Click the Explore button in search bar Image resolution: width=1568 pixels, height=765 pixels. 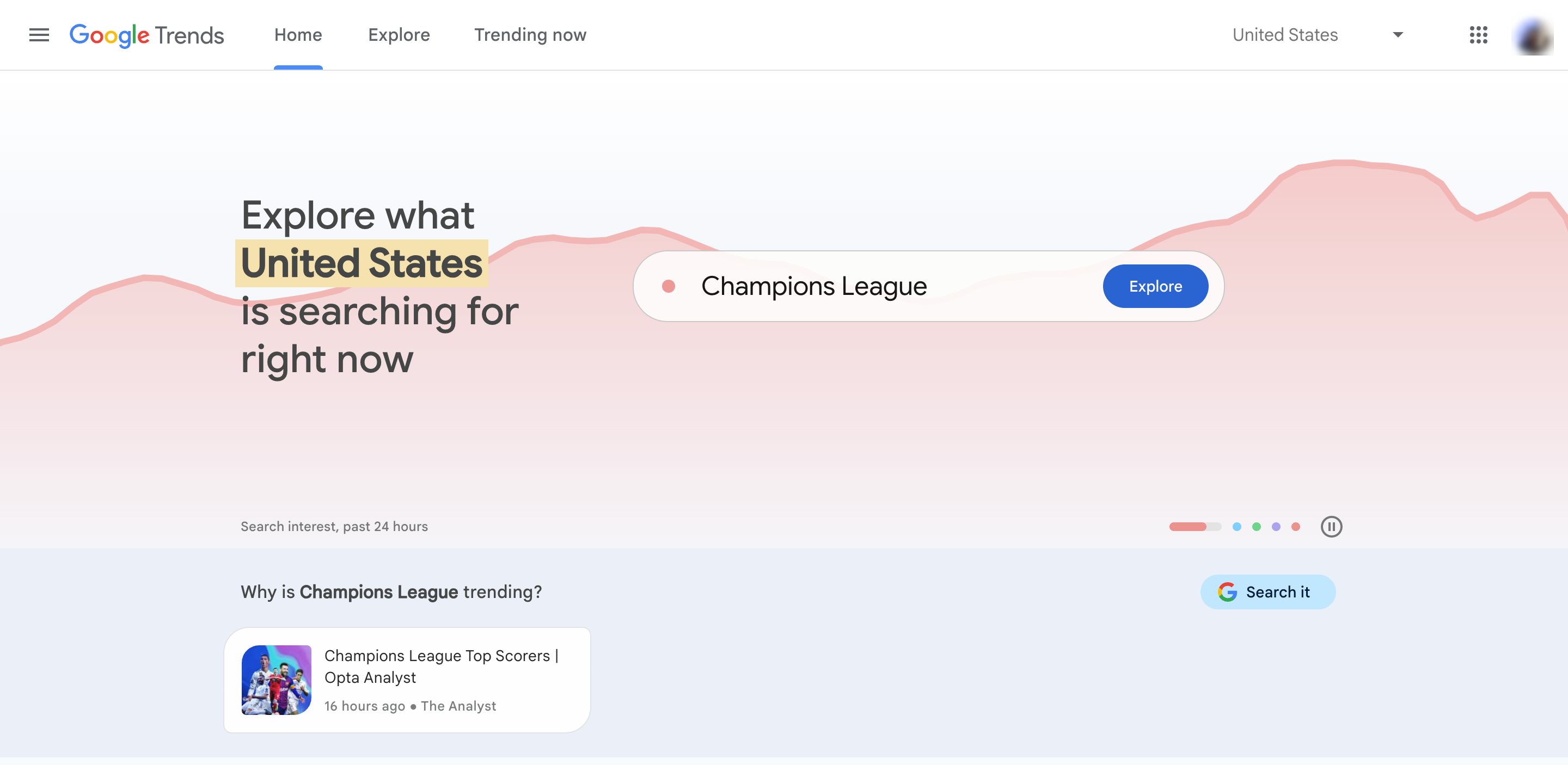[x=1155, y=286]
